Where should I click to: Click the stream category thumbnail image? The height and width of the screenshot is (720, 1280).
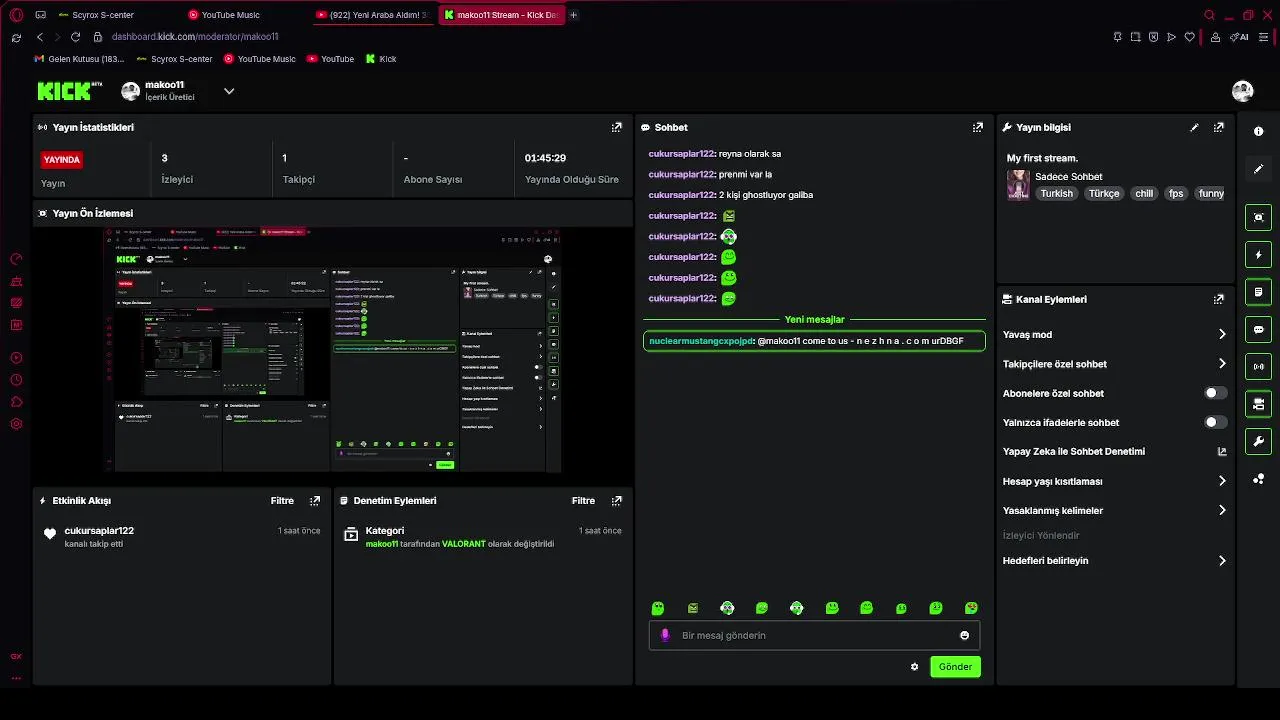coord(1018,185)
